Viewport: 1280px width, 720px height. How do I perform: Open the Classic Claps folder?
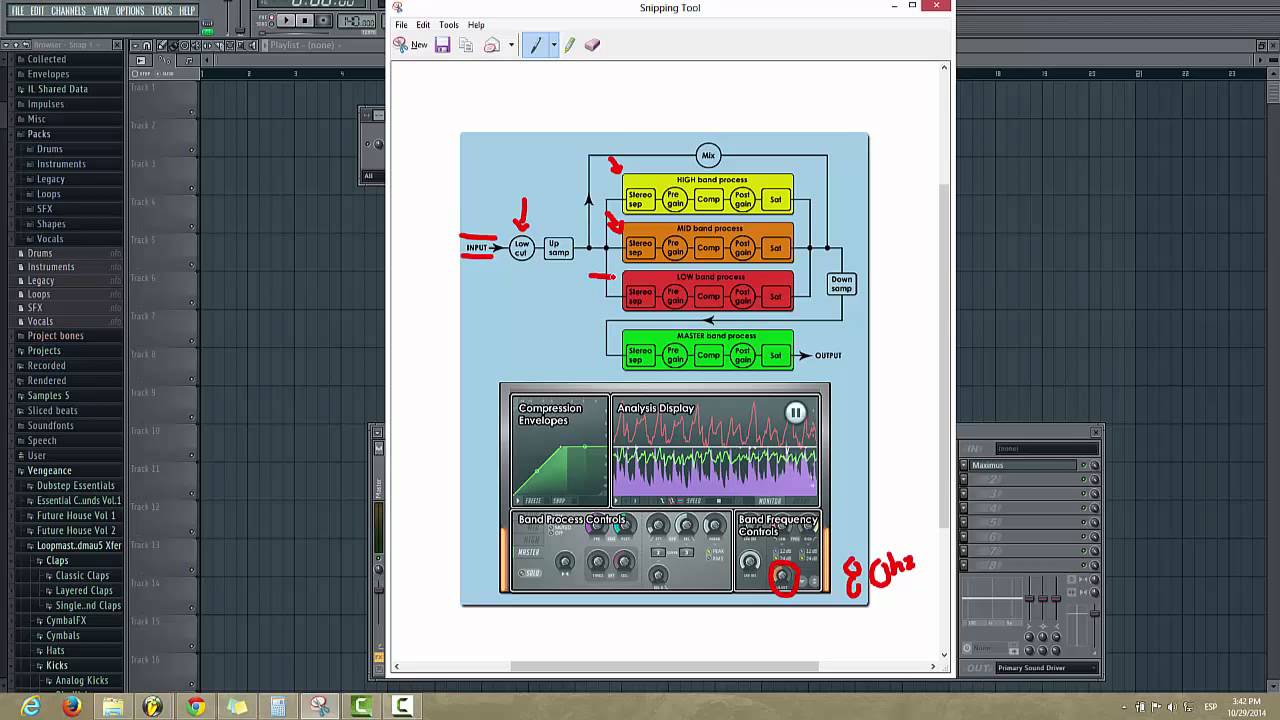click(x=82, y=576)
